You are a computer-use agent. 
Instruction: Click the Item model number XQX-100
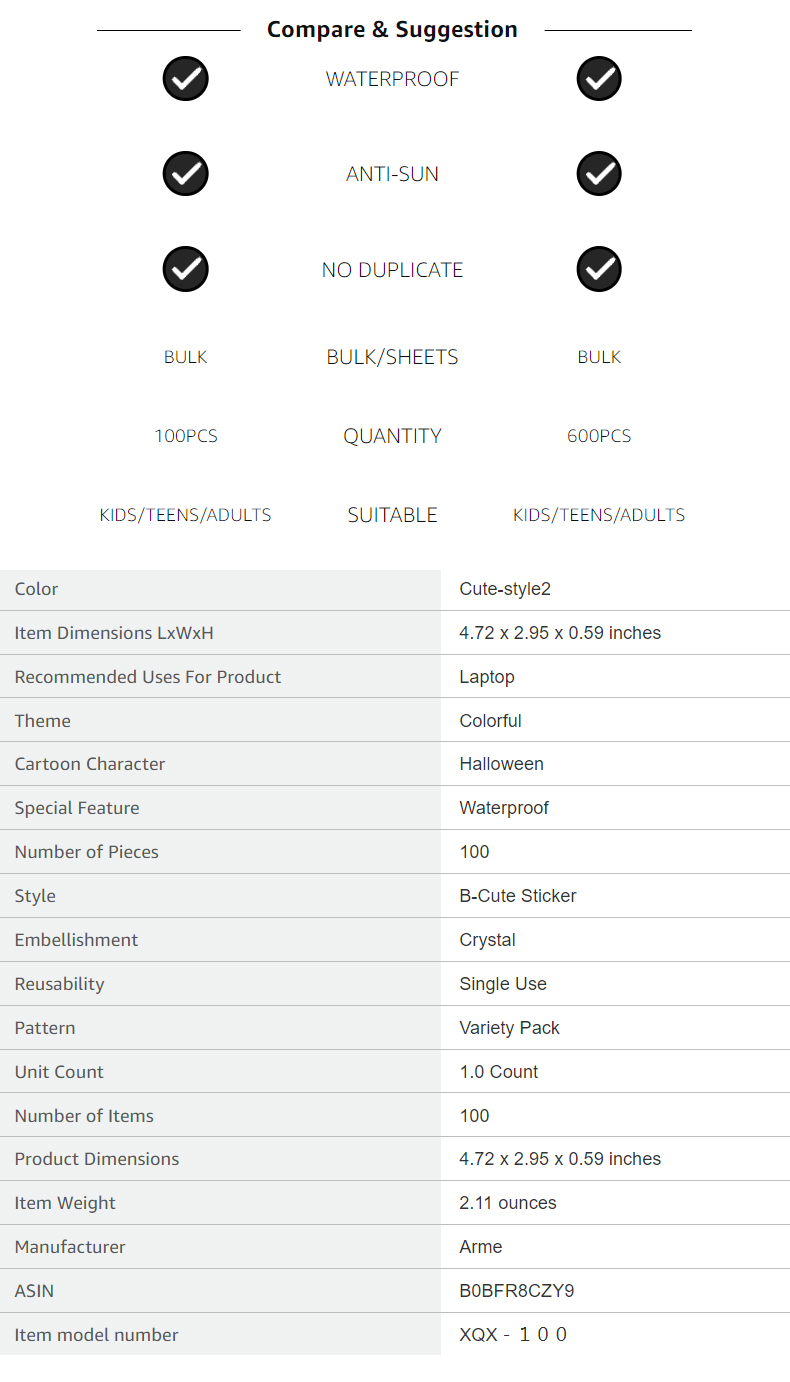[x=513, y=1335]
